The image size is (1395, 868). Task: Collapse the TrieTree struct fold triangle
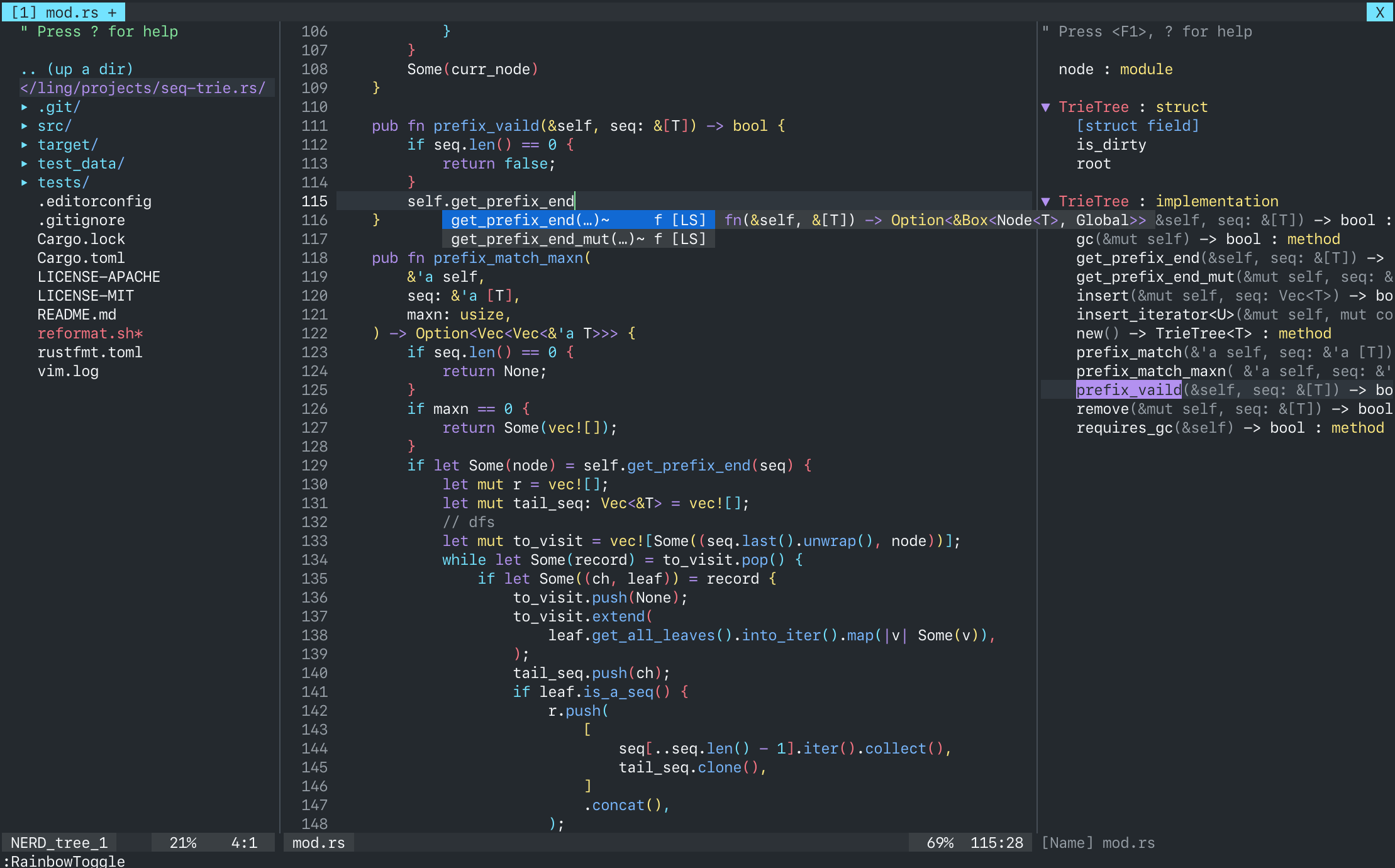pyautogui.click(x=1045, y=107)
